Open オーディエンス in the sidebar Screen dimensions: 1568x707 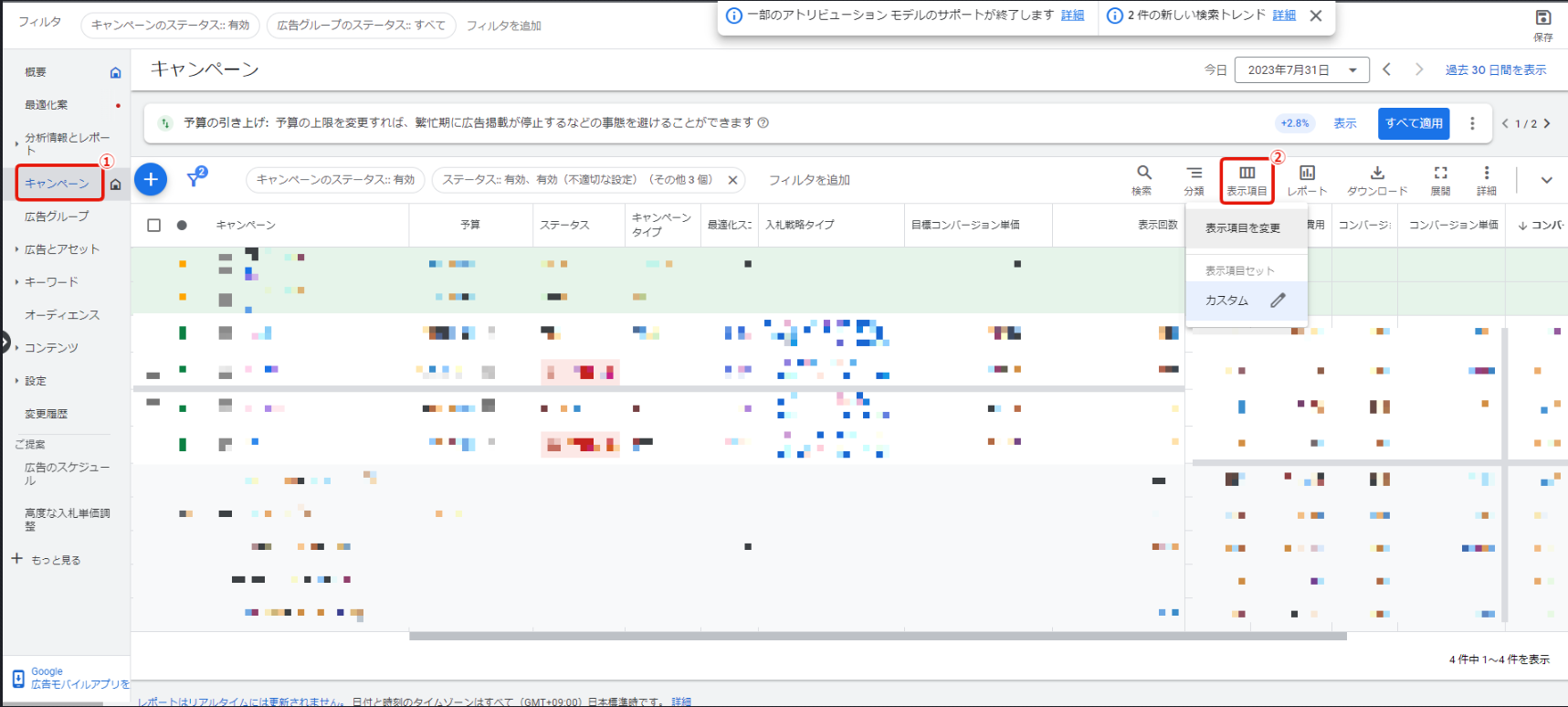tap(62, 315)
